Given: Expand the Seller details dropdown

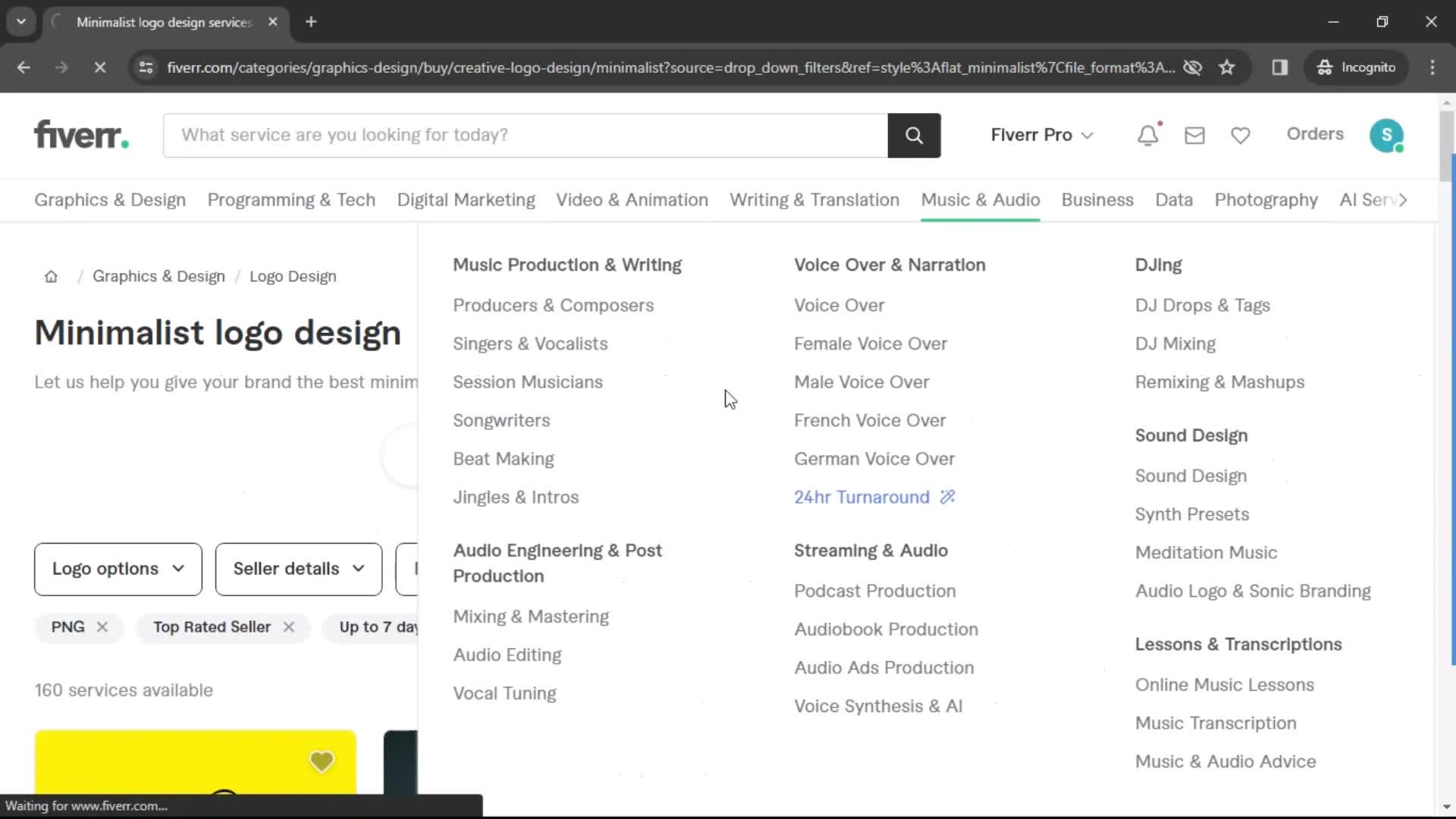Looking at the screenshot, I should (298, 568).
